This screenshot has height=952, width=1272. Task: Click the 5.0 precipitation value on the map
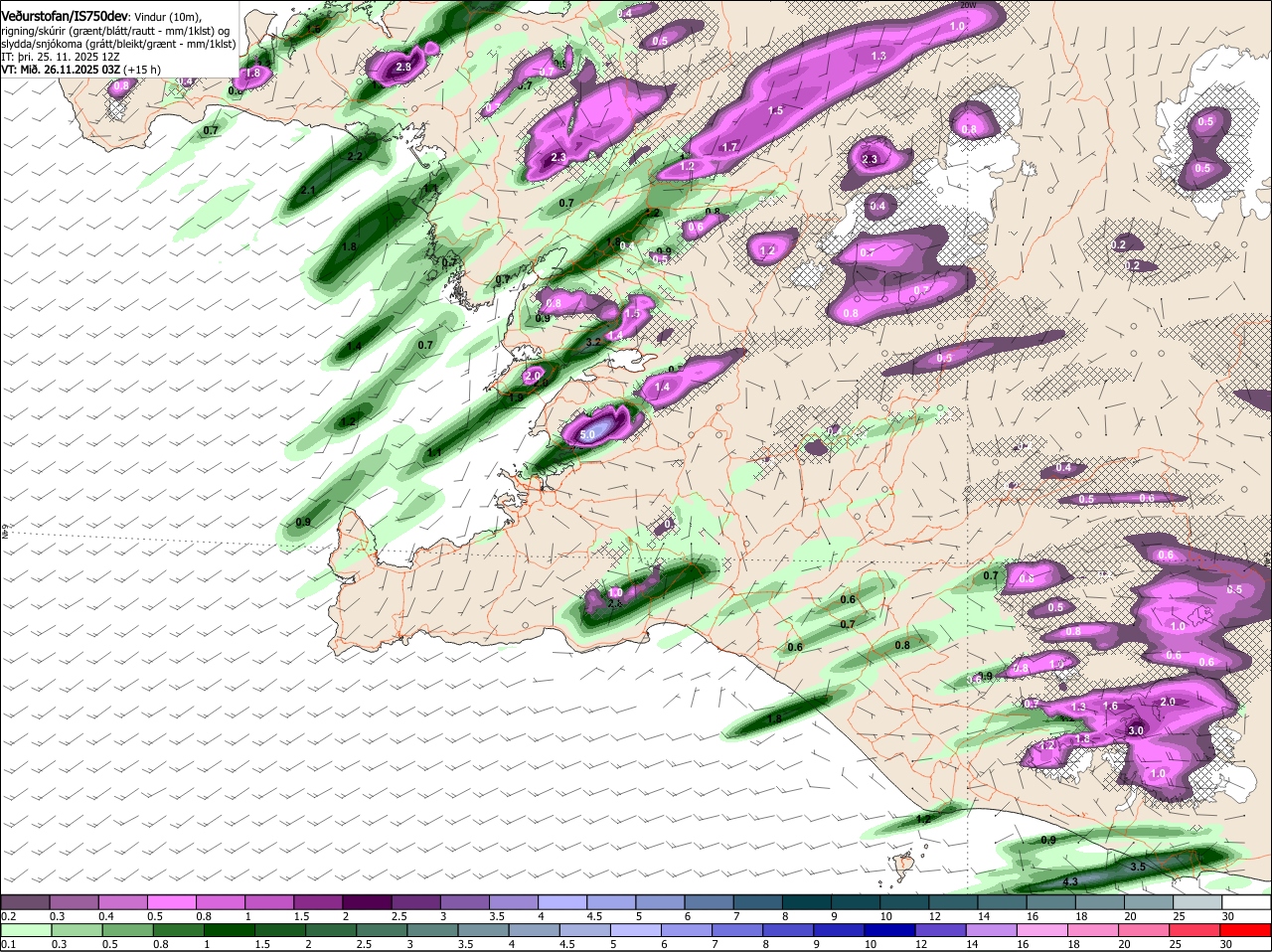click(586, 434)
